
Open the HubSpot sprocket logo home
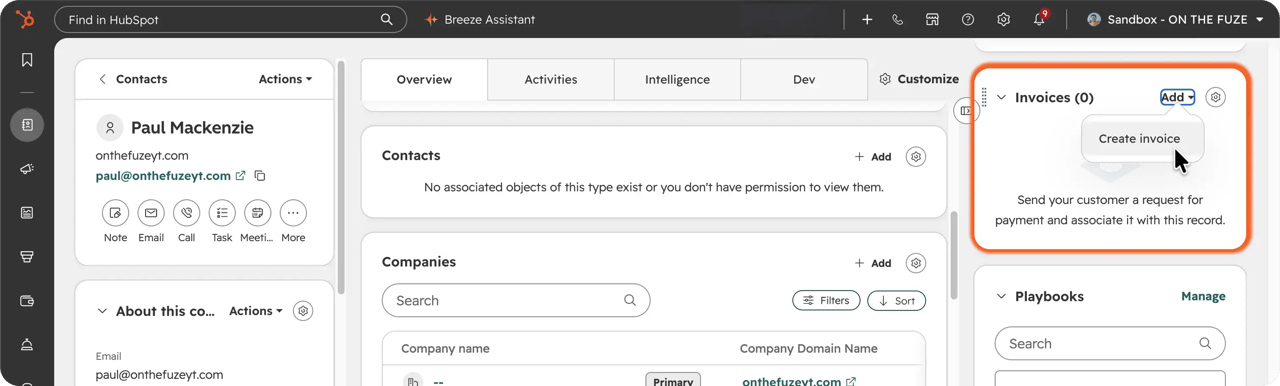click(x=26, y=19)
